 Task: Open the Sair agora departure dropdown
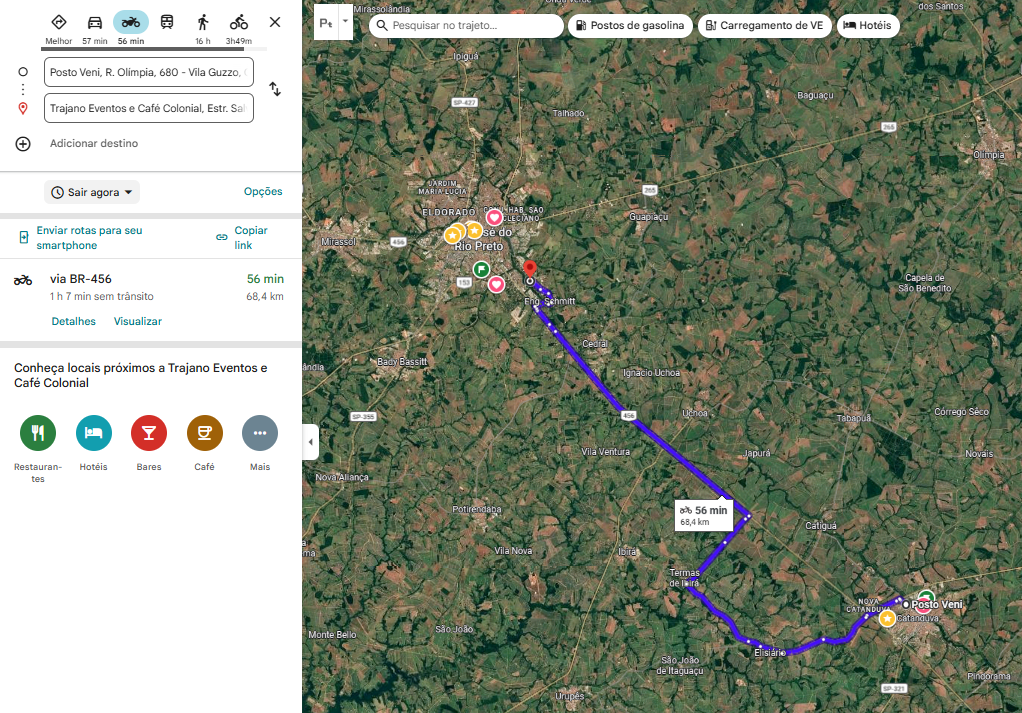pyautogui.click(x=92, y=192)
